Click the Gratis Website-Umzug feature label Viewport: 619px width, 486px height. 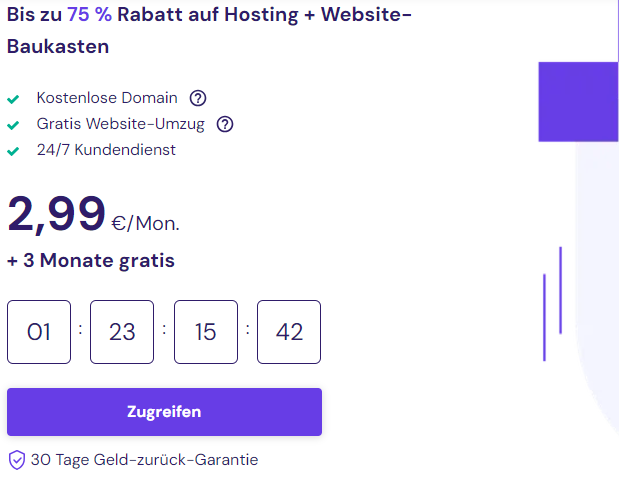121,124
